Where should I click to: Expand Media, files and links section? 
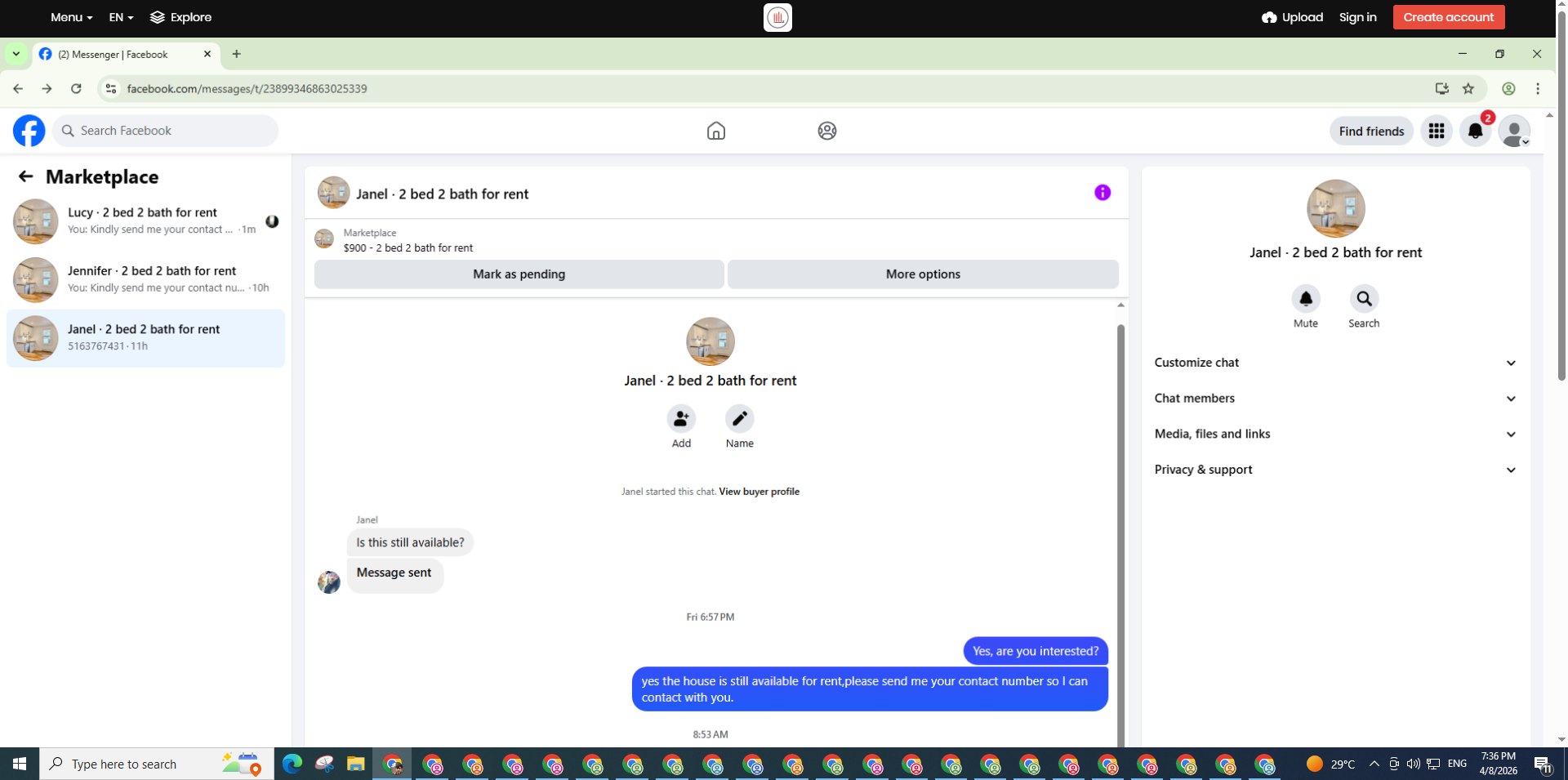tap(1335, 434)
